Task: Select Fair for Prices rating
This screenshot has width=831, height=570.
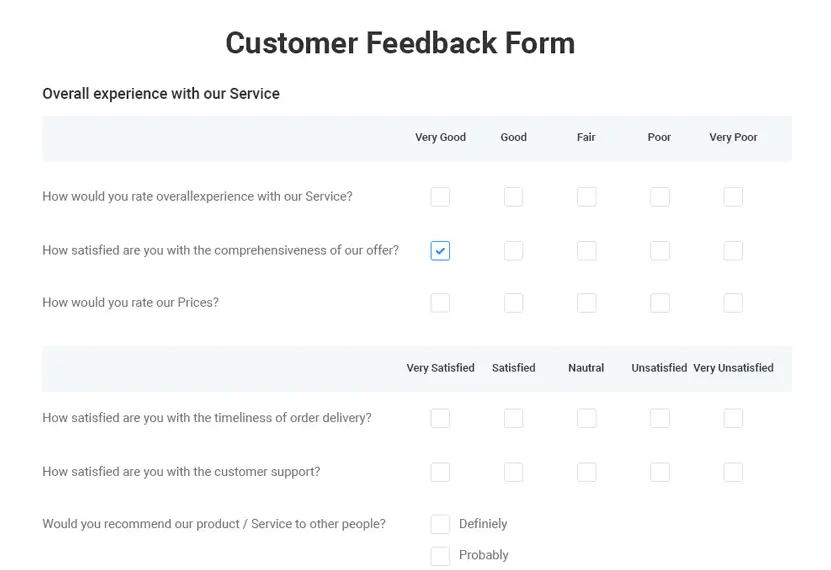Action: pos(586,303)
